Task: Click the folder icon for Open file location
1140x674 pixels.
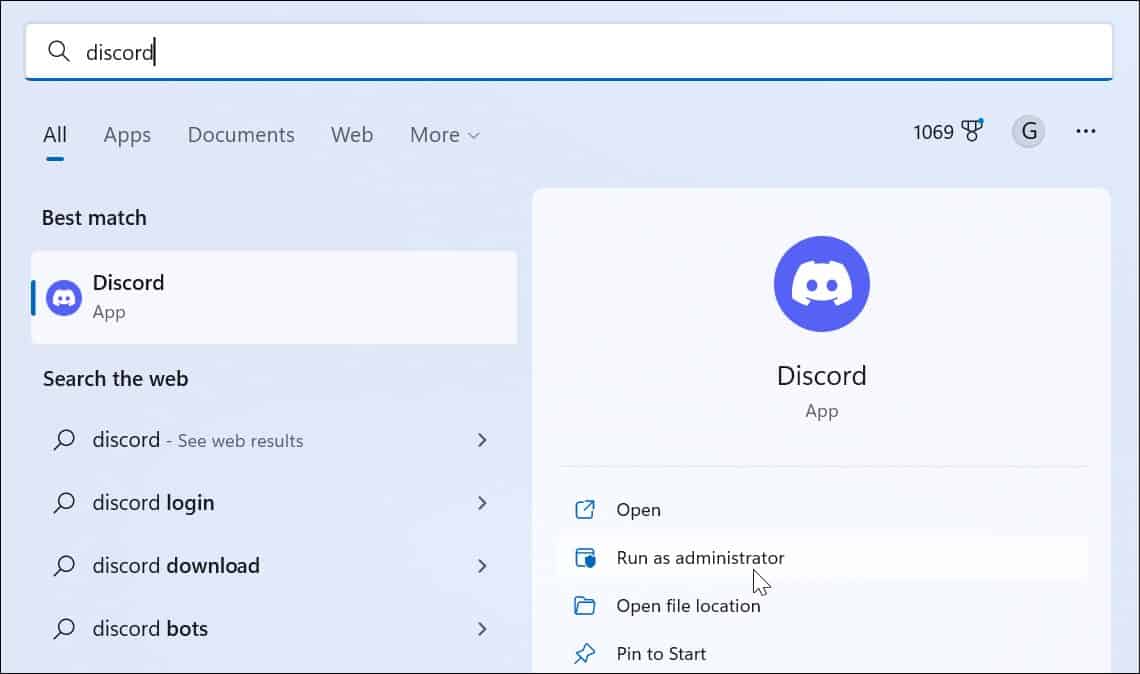Action: pyautogui.click(x=585, y=606)
